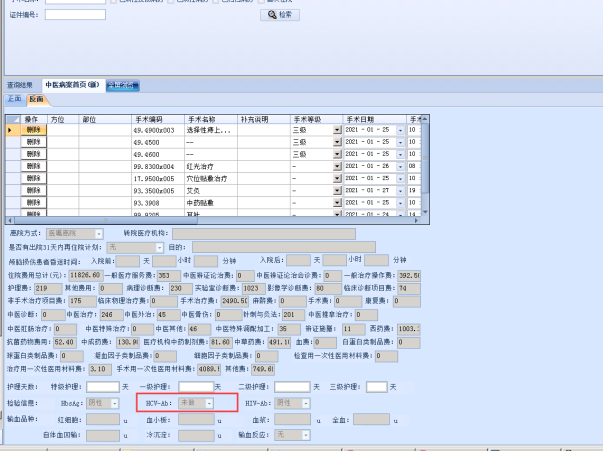Viewport: 603px width, 451px height.
Task: Open the HbsAg dropdown
Action: pos(115,403)
